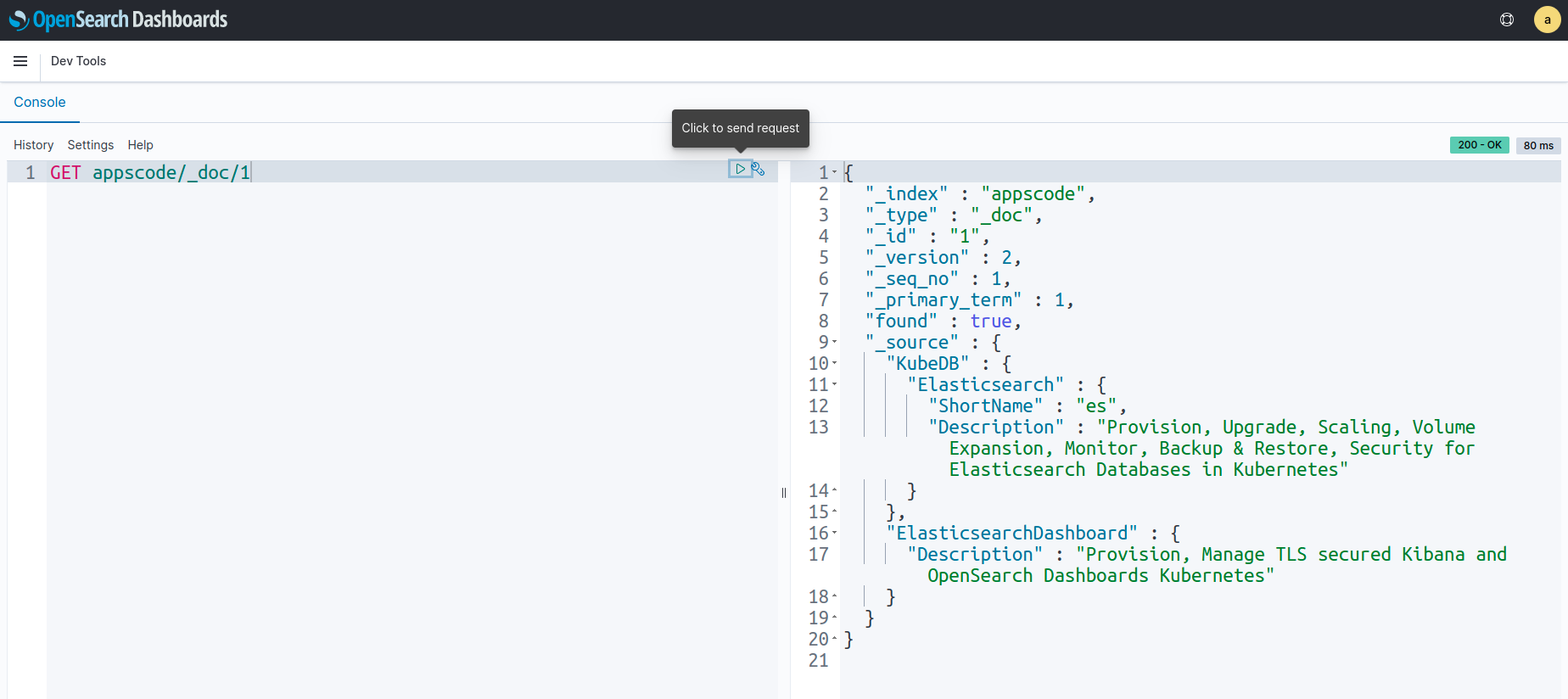Fold the Elasticsearch object at line 11
The width and height of the screenshot is (1568, 699).
point(835,384)
